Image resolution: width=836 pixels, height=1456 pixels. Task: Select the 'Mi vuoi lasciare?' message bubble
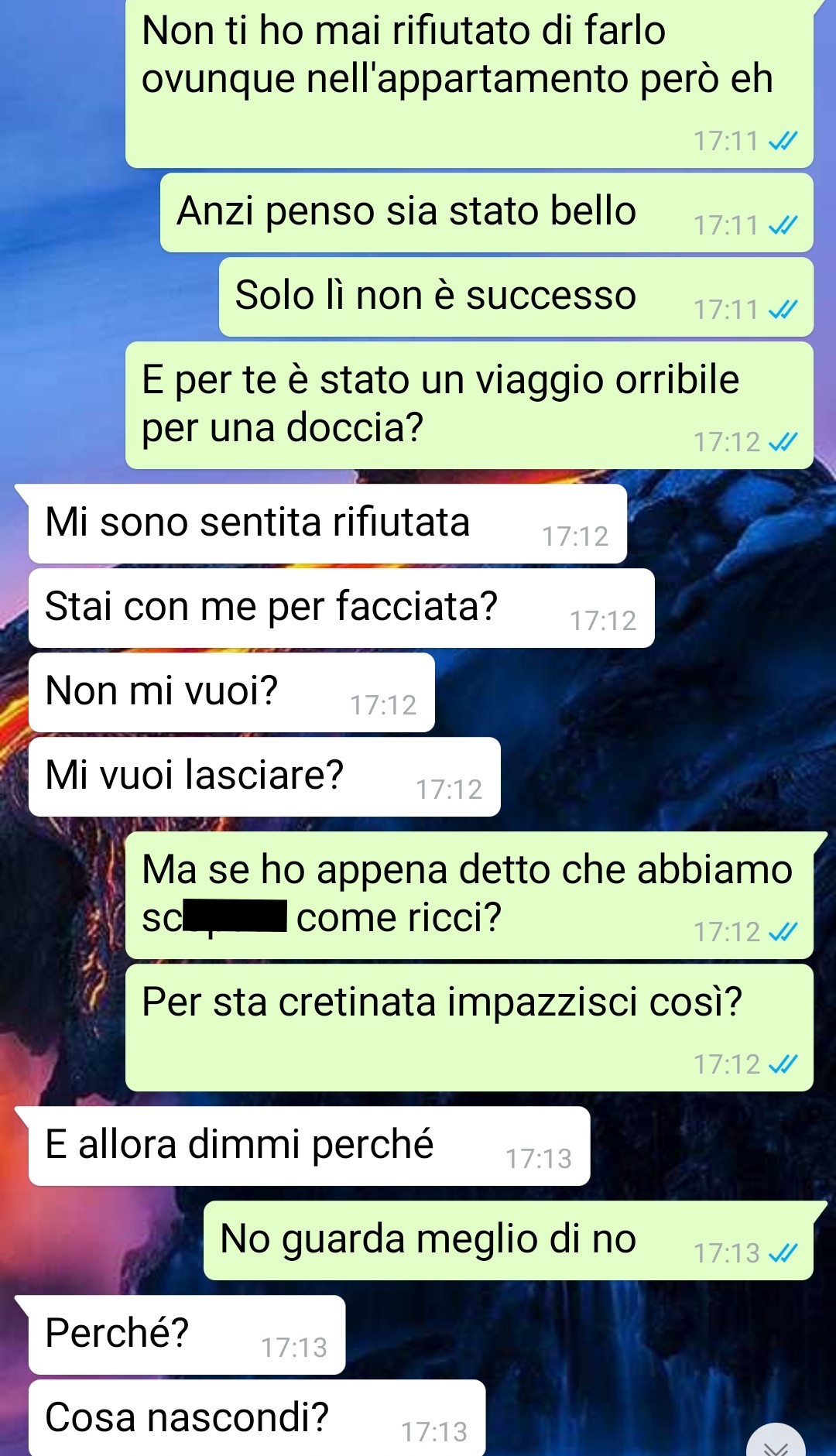[x=265, y=777]
